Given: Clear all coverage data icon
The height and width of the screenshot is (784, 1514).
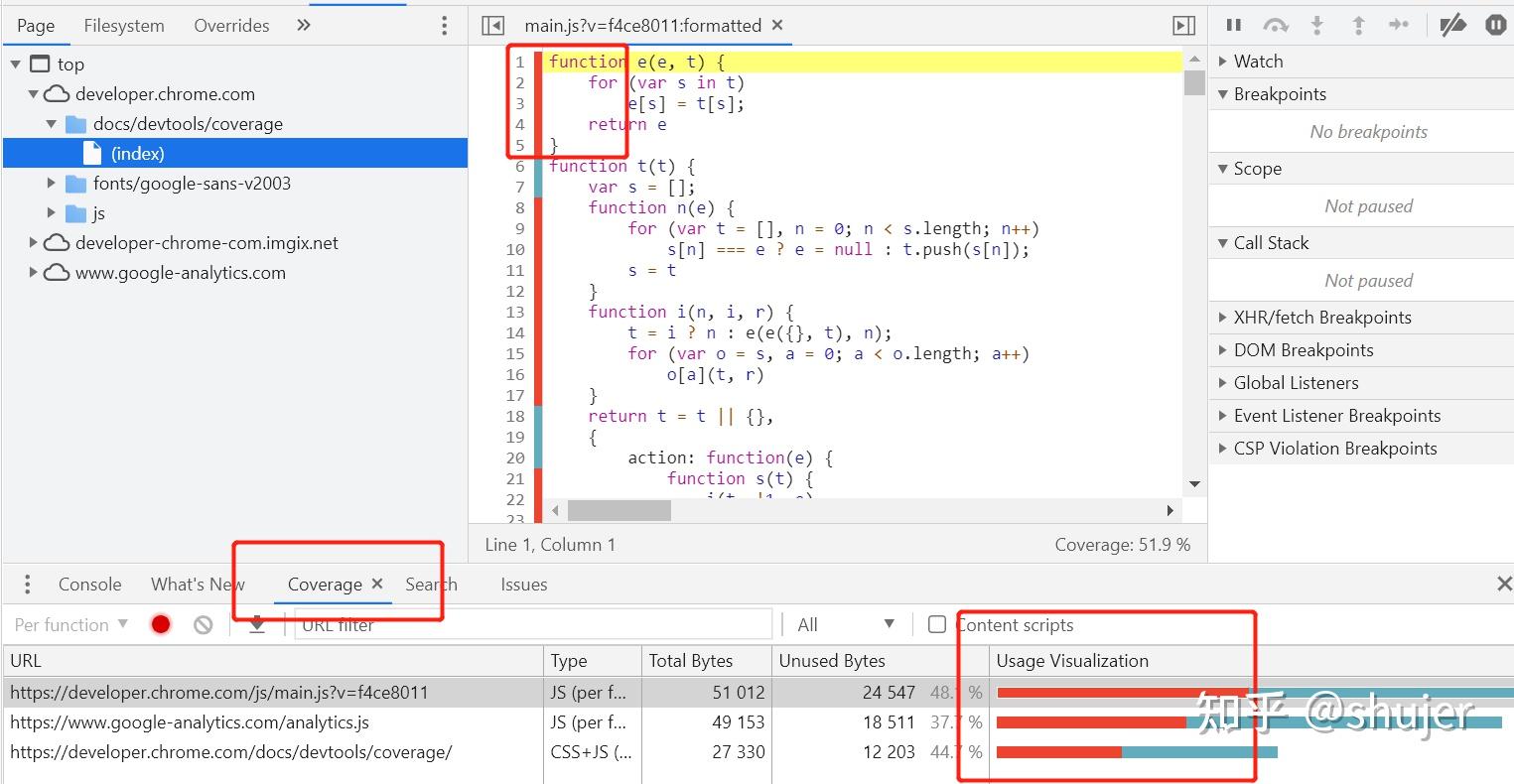Looking at the screenshot, I should pos(204,624).
